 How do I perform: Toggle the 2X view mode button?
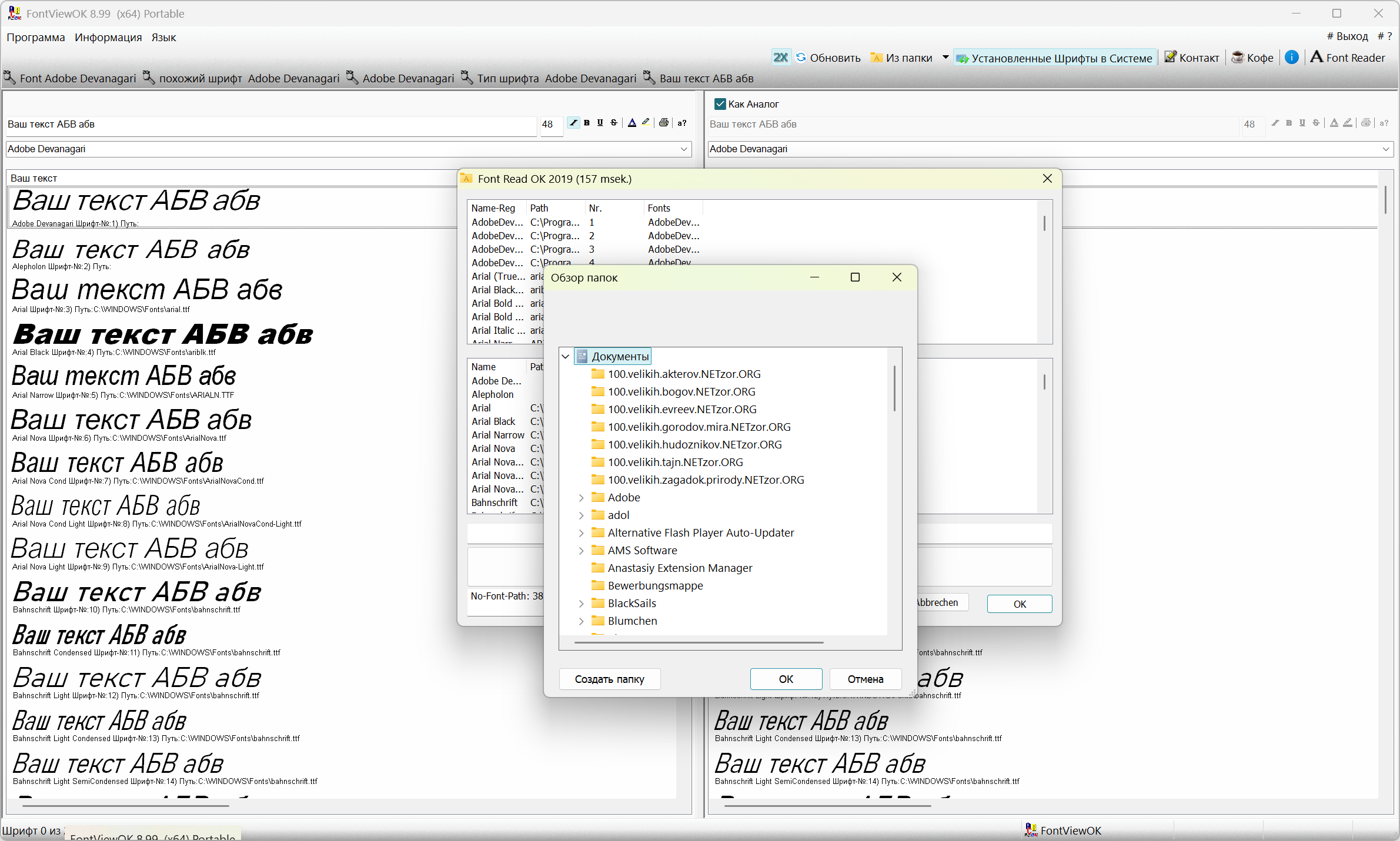point(780,58)
